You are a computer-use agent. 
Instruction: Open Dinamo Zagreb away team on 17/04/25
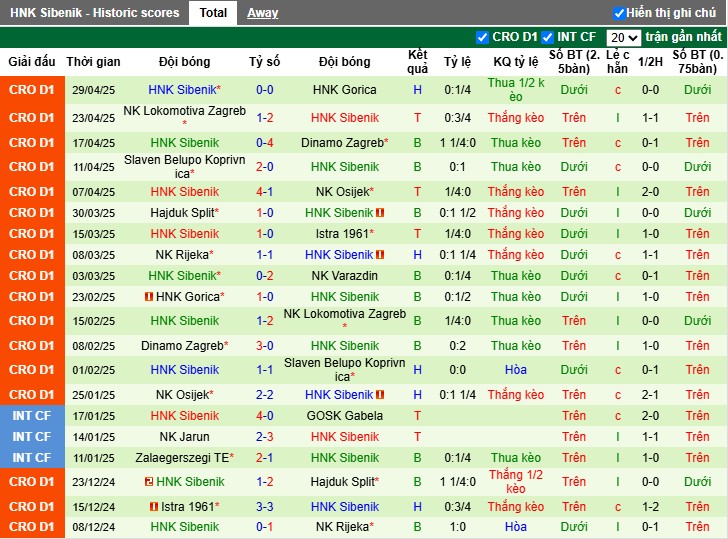344,143
